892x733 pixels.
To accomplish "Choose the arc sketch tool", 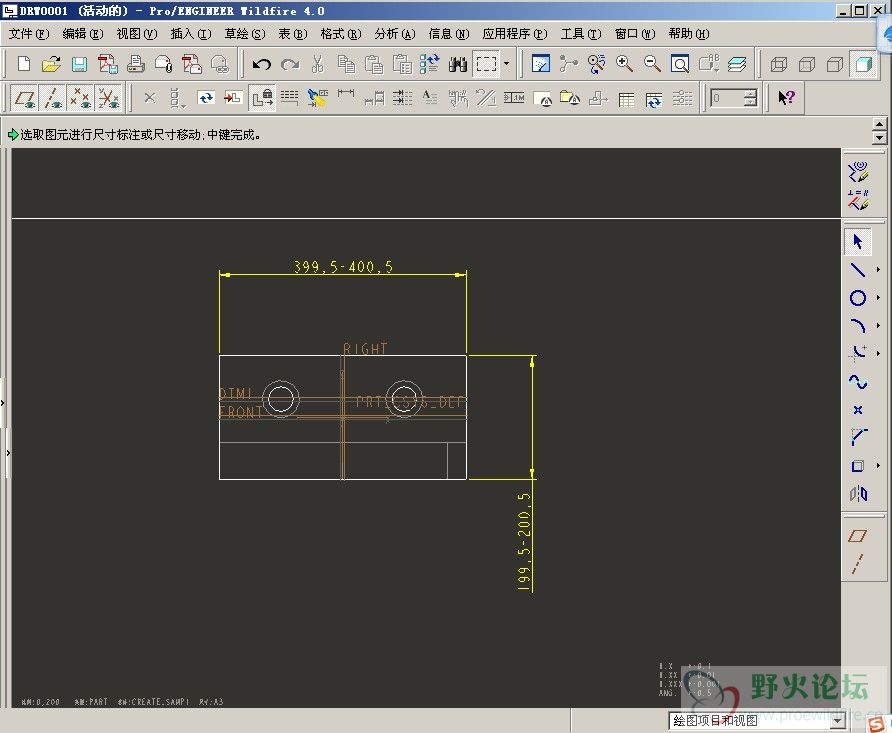I will coord(858,326).
